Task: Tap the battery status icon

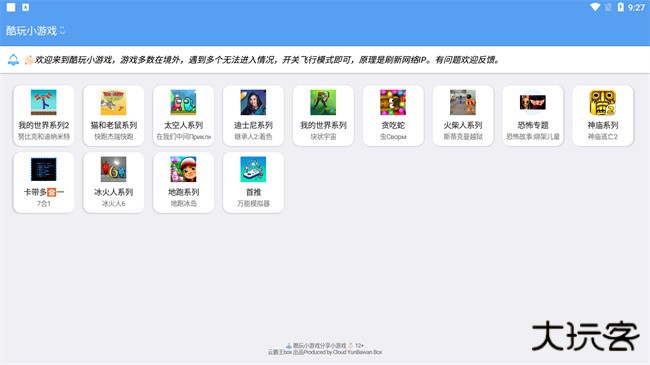Action: tap(621, 7)
